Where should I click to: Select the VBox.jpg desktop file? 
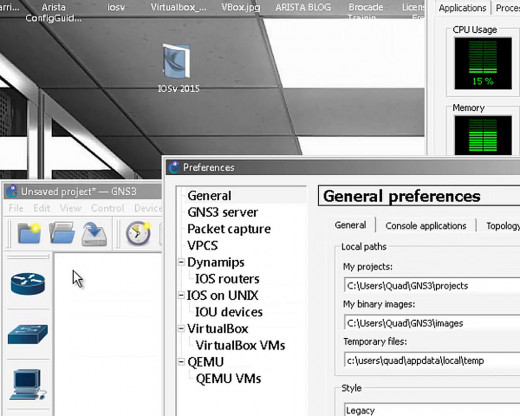tap(240, 7)
